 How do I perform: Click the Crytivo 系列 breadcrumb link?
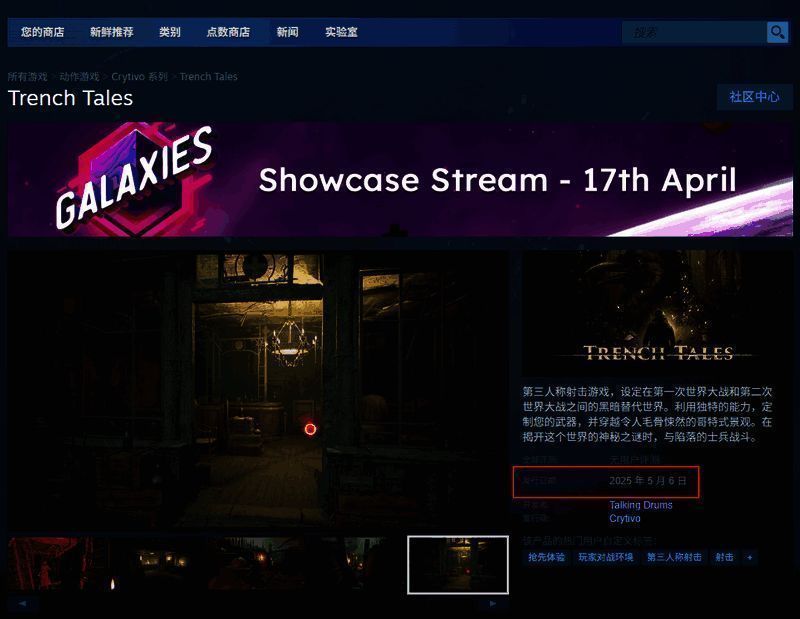[139, 77]
